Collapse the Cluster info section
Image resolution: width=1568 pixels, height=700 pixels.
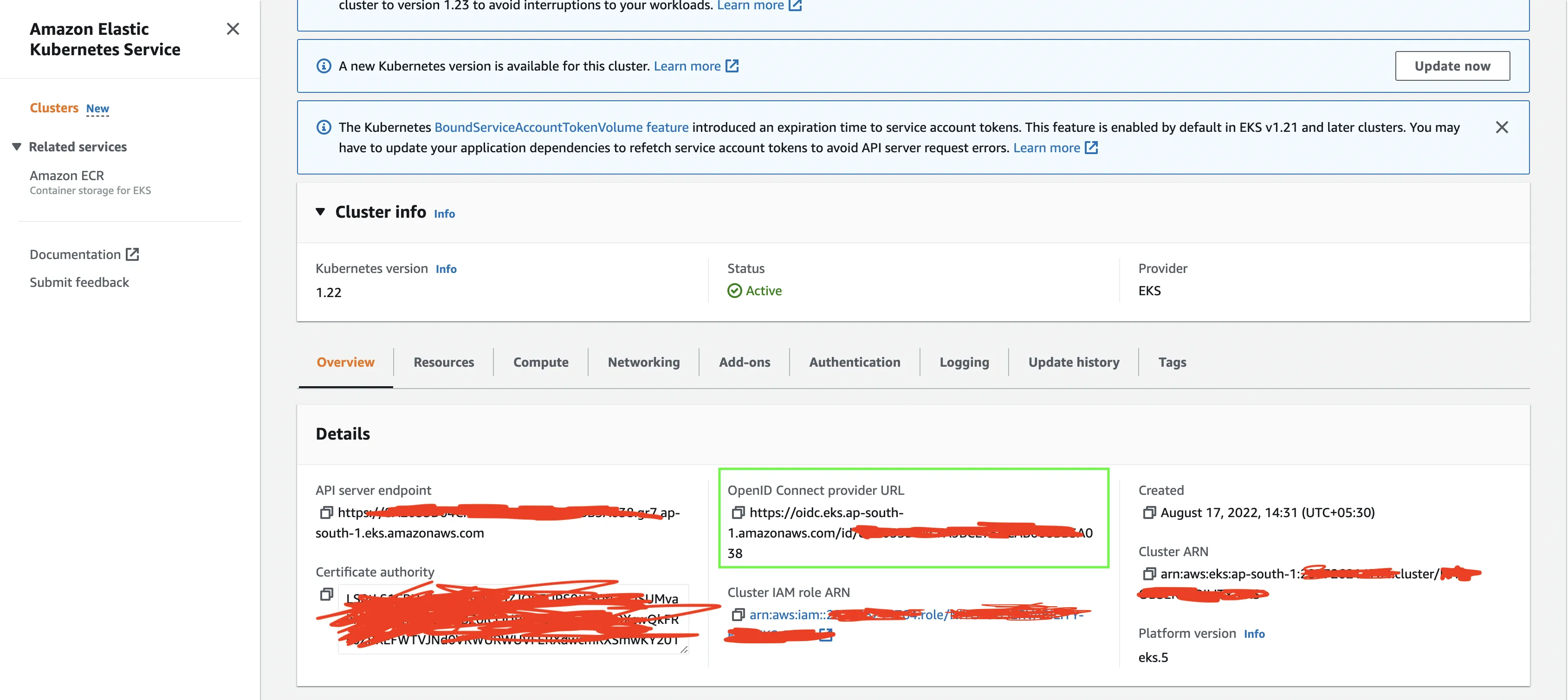[x=320, y=212]
